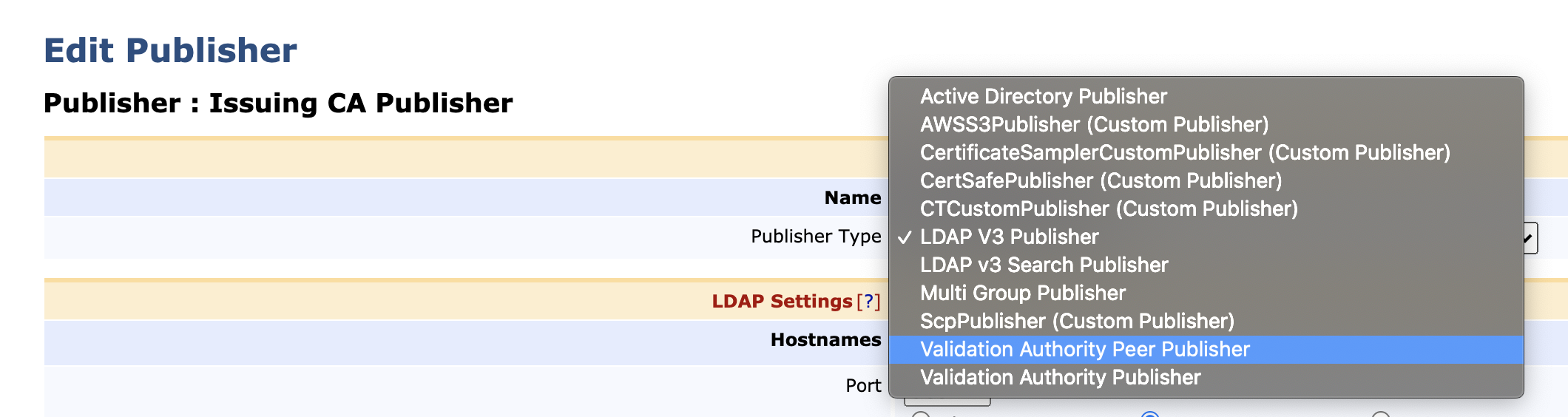Pick CertificateSamplerCustomPublisher from the list

tap(1184, 153)
